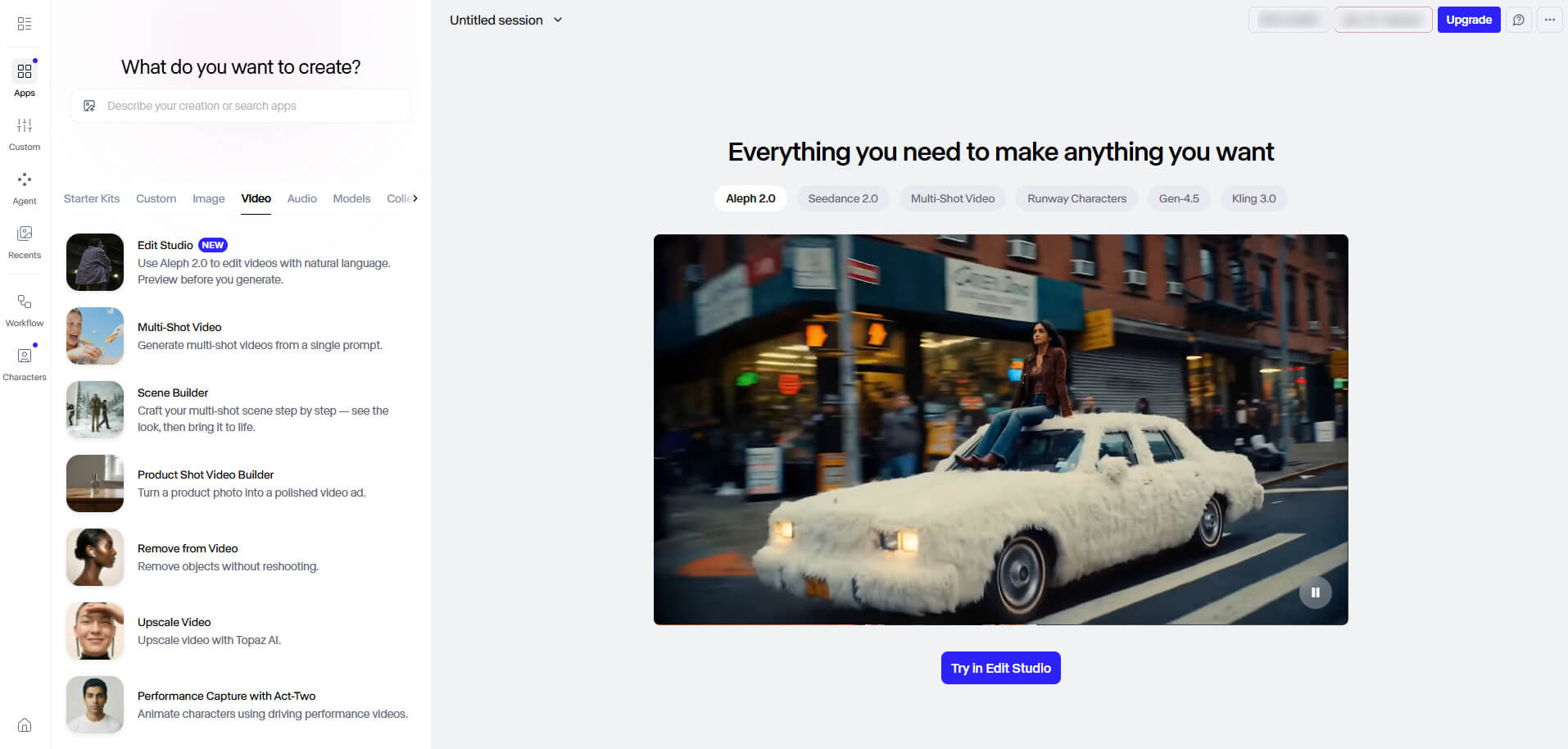This screenshot has width=1568, height=749.
Task: Open Product Shot Video Builder thumbnail
Action: pyautogui.click(x=95, y=483)
